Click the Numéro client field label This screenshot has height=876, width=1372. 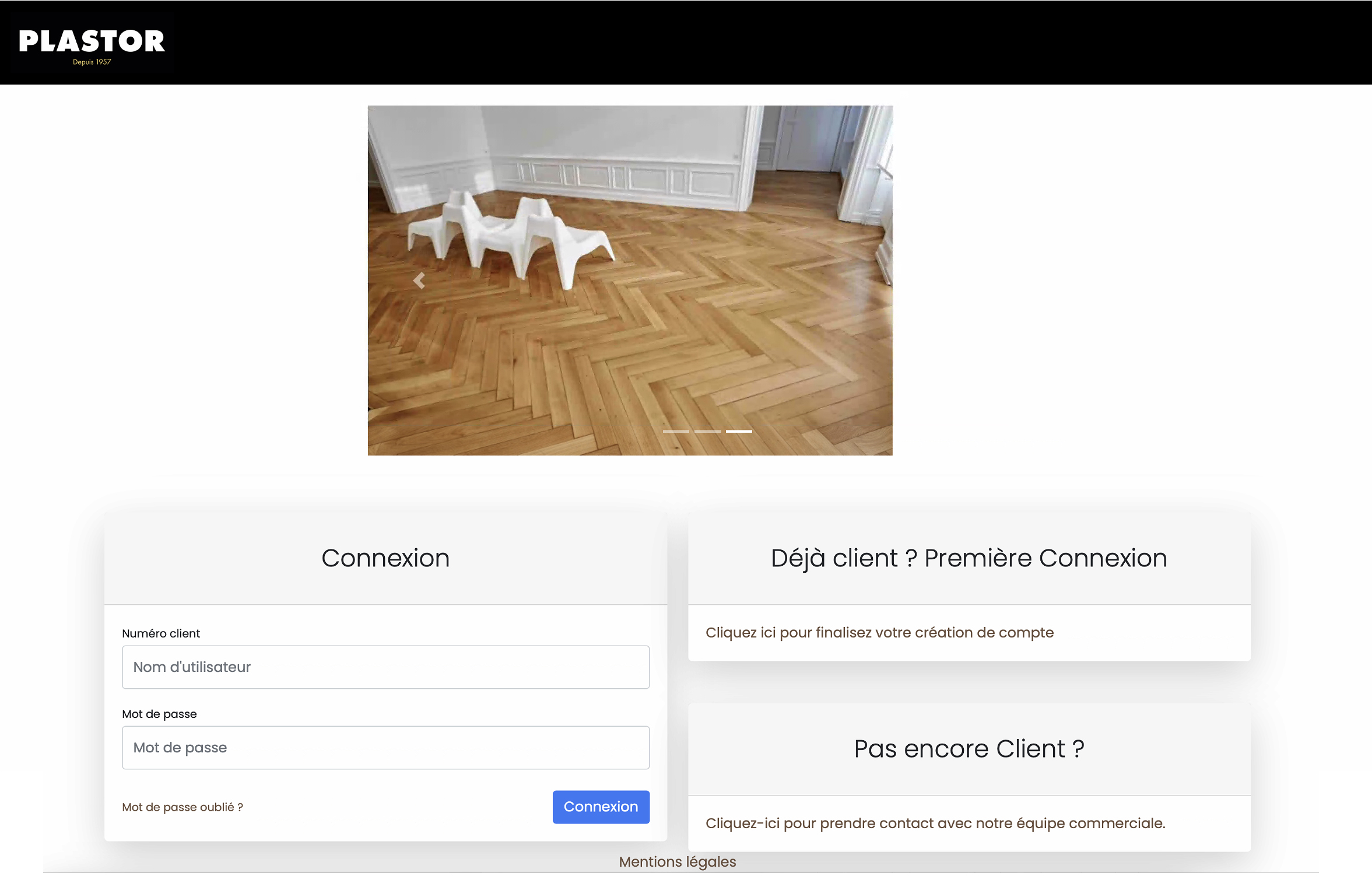coord(161,633)
